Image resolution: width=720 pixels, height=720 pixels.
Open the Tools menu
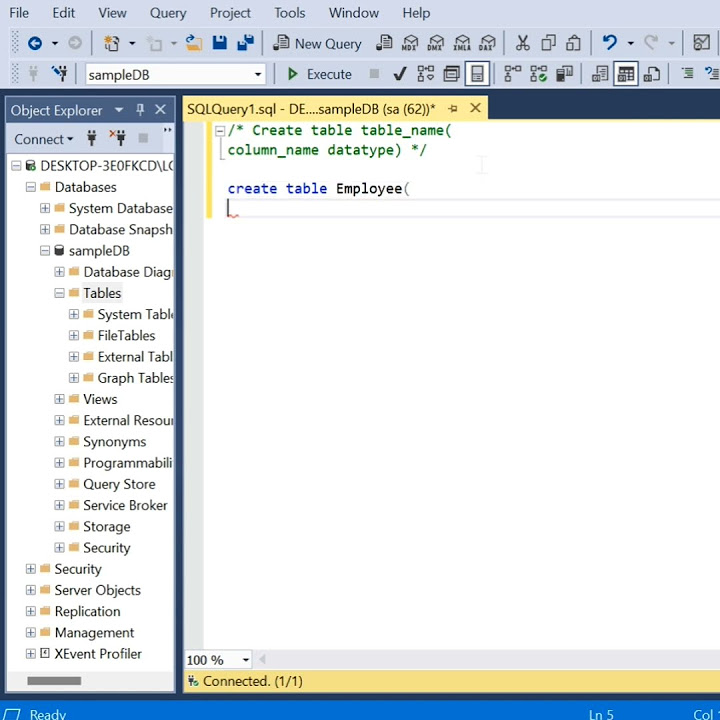click(x=289, y=13)
